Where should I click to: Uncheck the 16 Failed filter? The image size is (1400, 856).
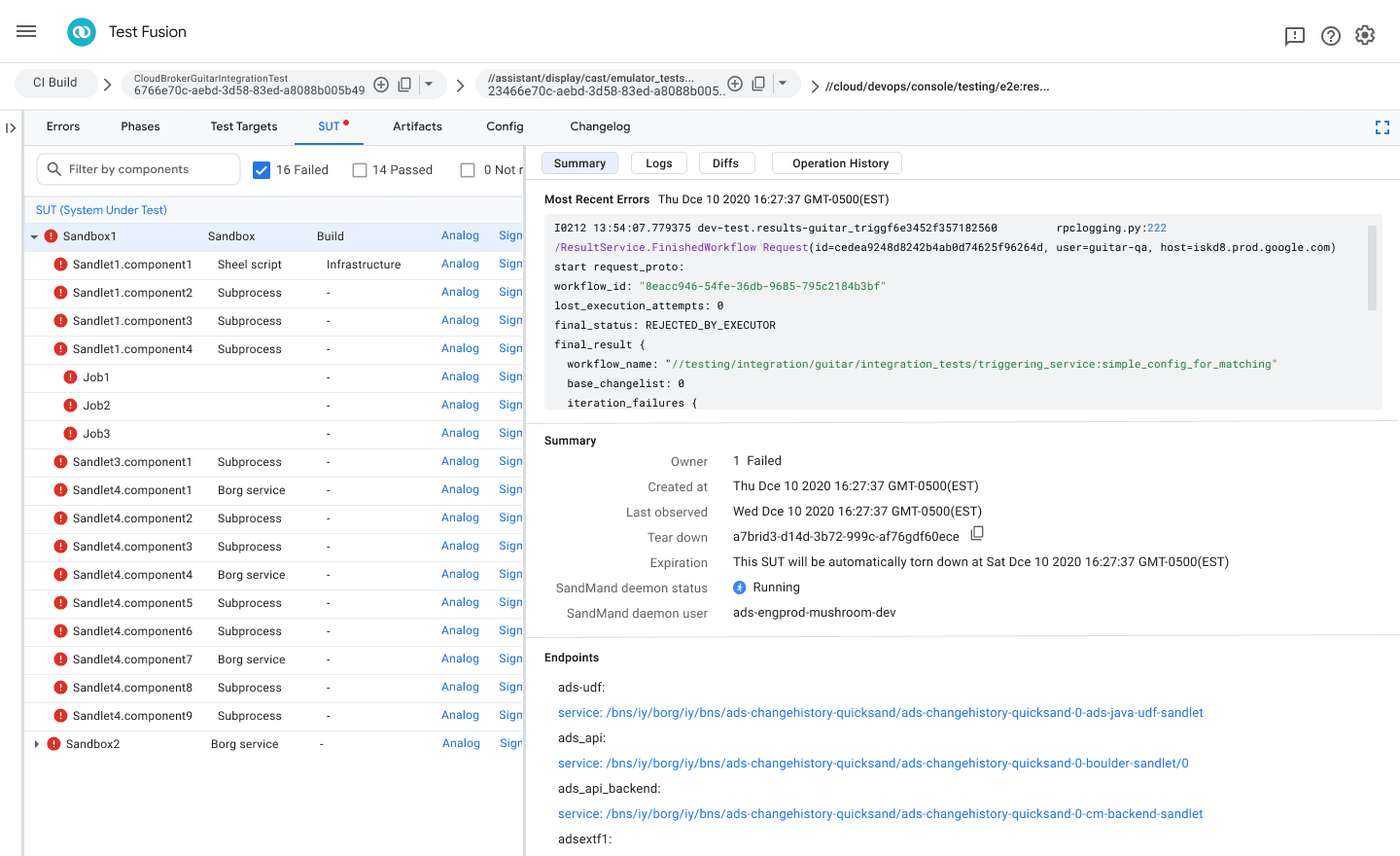click(x=262, y=170)
